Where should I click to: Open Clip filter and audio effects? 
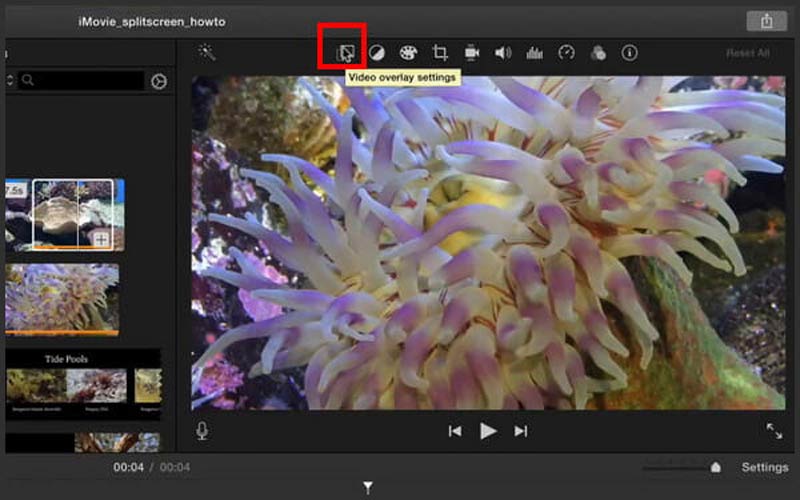point(598,53)
